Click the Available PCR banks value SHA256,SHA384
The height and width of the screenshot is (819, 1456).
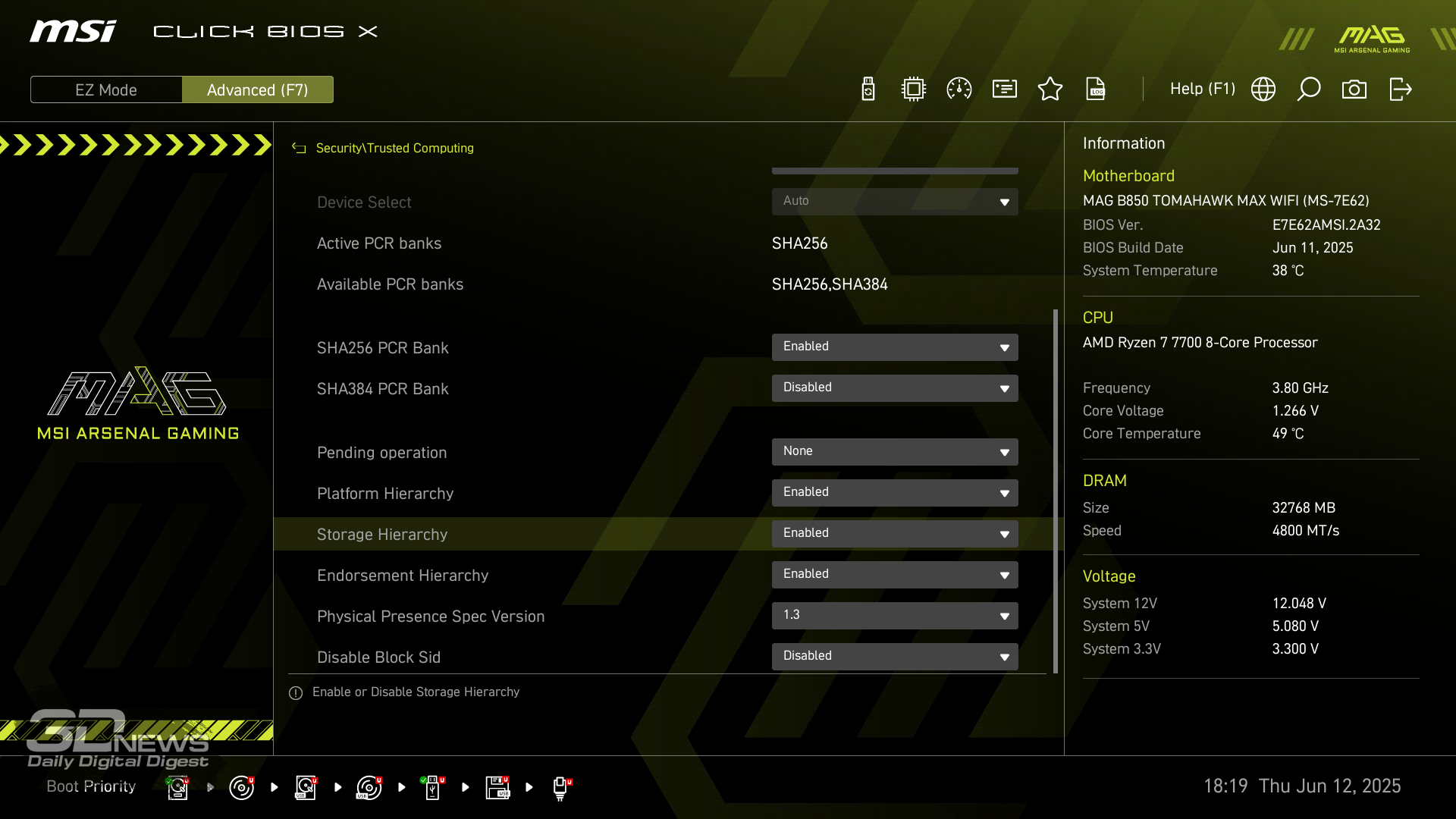click(x=830, y=284)
